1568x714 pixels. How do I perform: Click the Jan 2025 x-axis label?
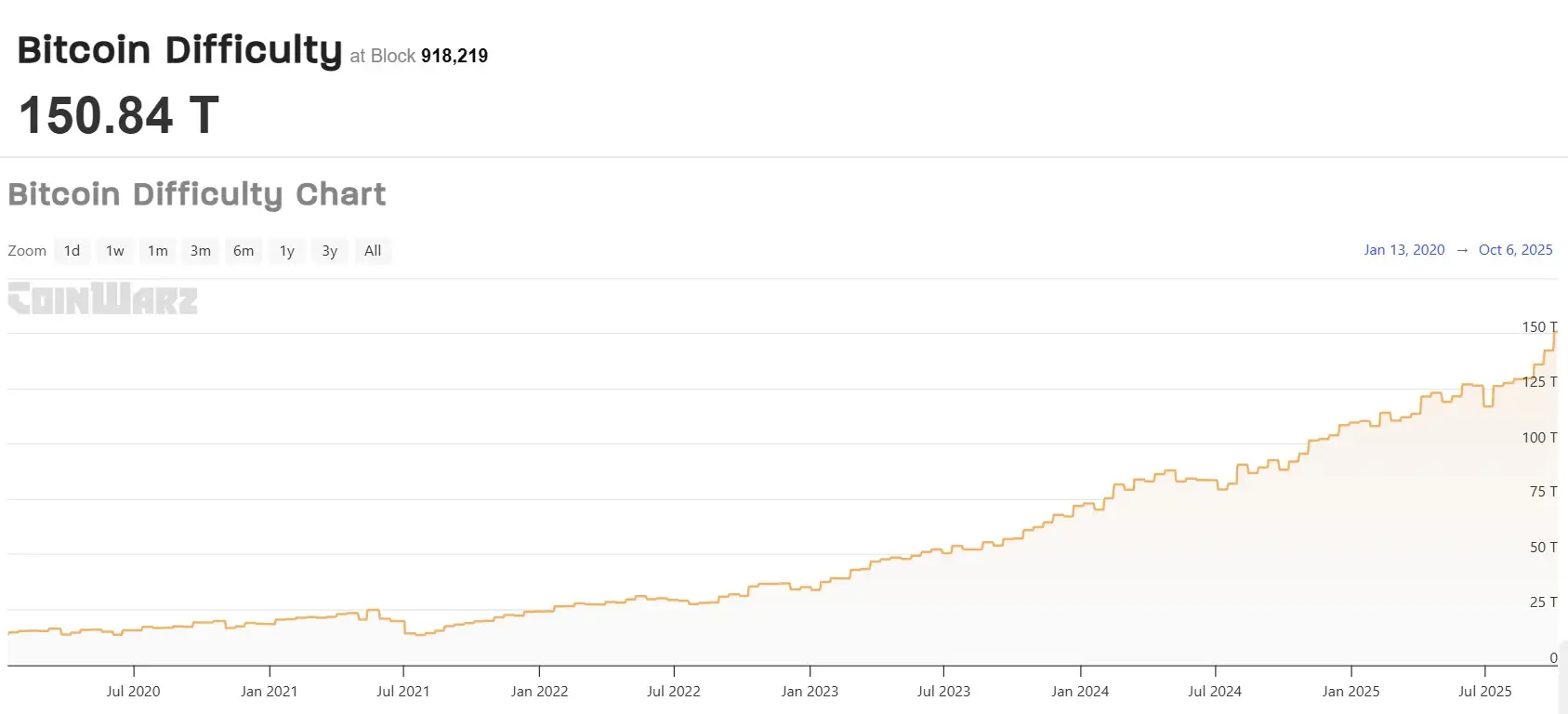pyautogui.click(x=1351, y=692)
